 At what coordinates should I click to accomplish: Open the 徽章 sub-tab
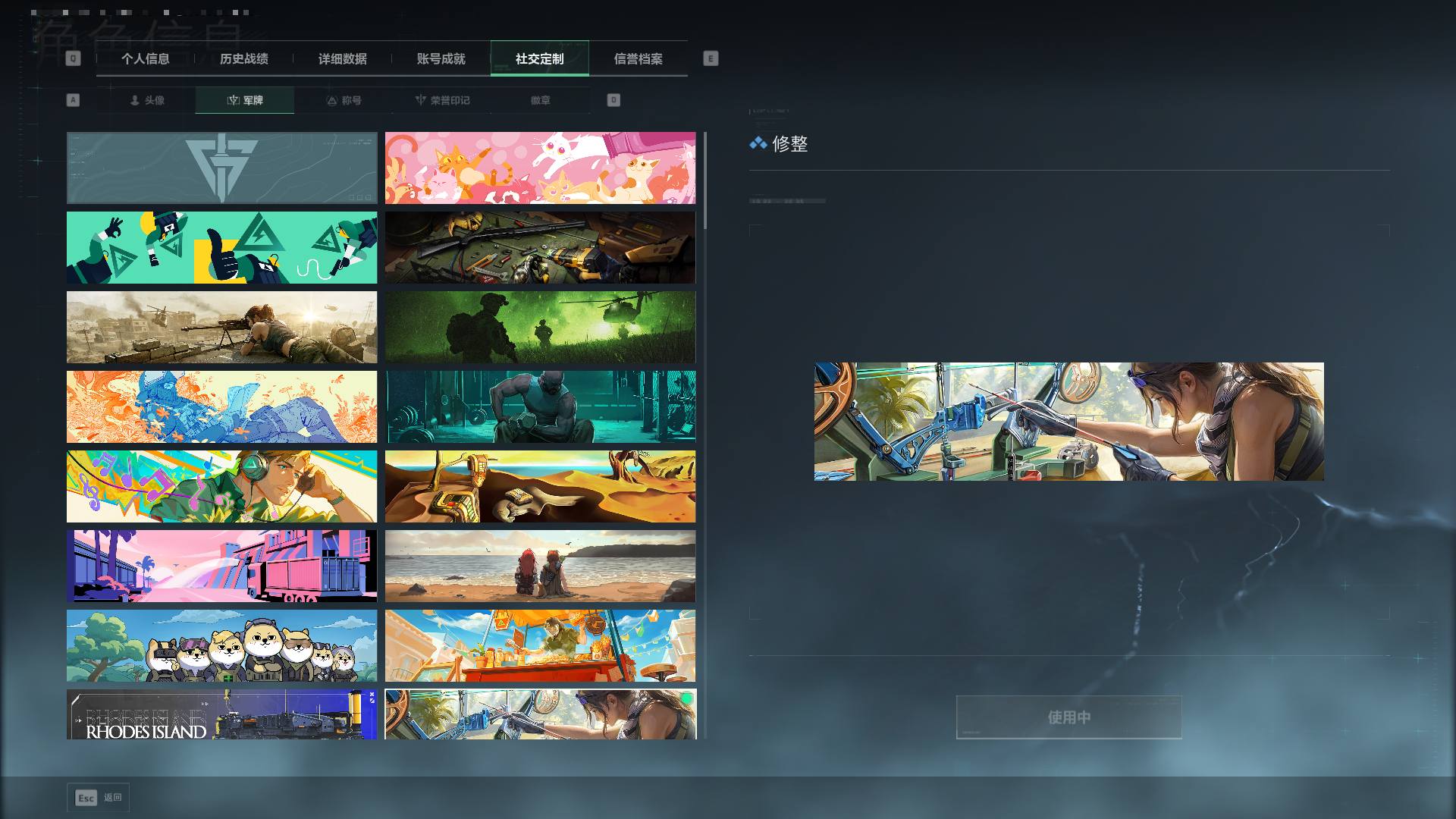coord(541,100)
